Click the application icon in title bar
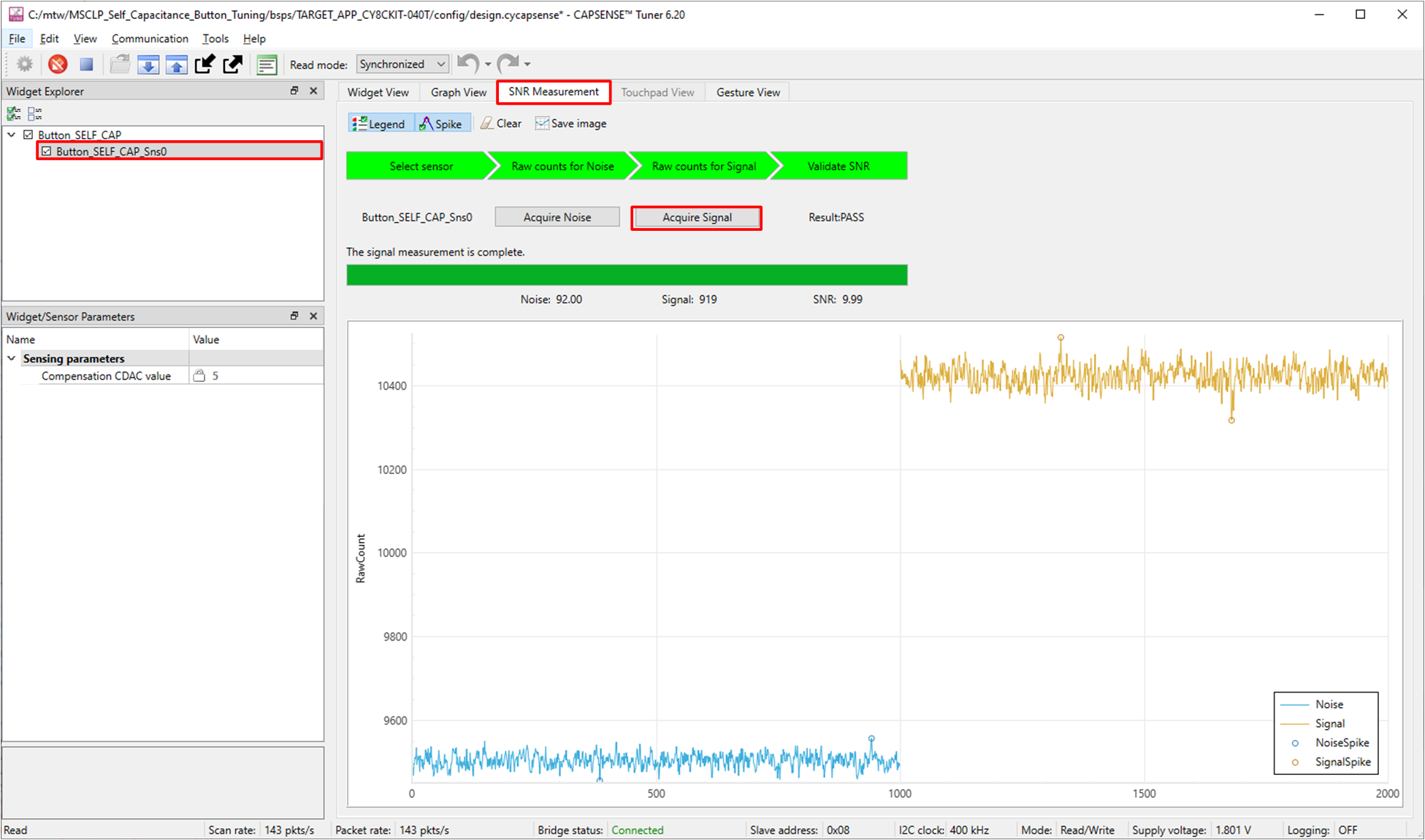The width and height of the screenshot is (1425, 840). click(x=15, y=14)
